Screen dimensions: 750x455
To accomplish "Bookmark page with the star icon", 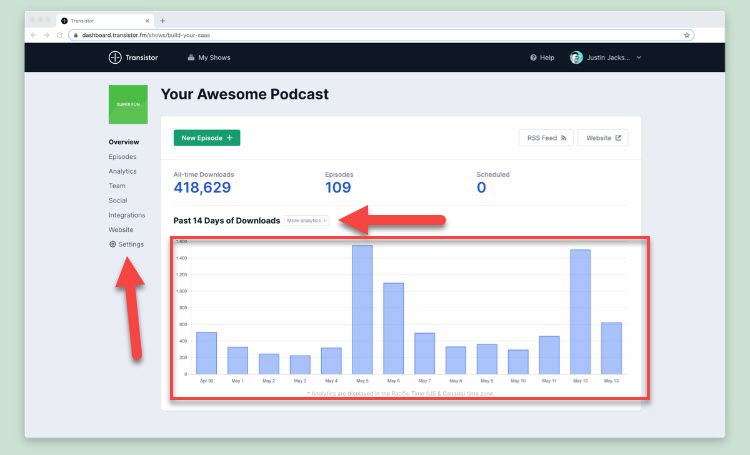I will click(686, 35).
